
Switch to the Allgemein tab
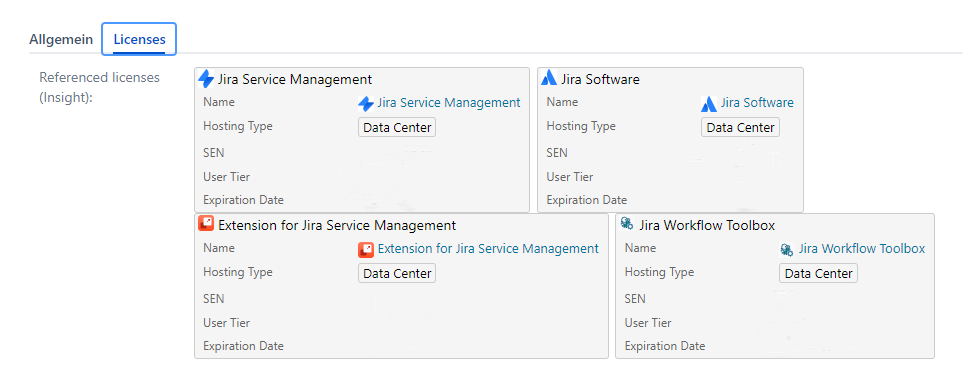tap(61, 39)
